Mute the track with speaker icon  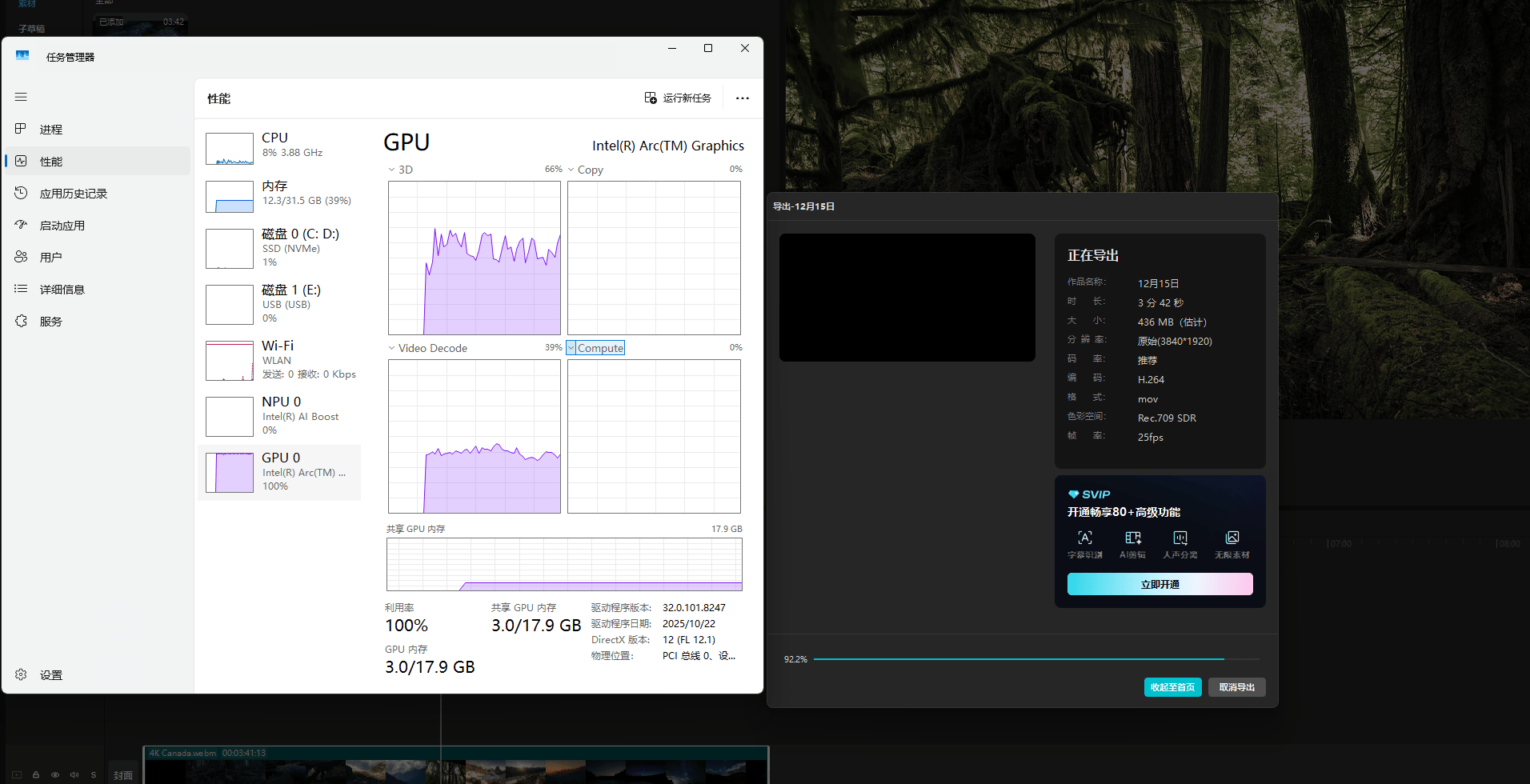click(x=74, y=774)
